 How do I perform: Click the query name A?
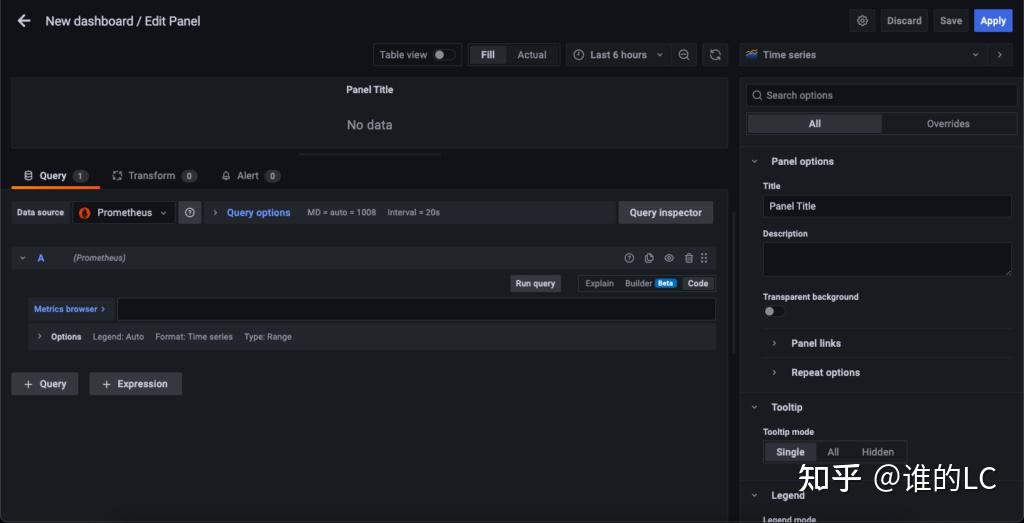pos(40,258)
